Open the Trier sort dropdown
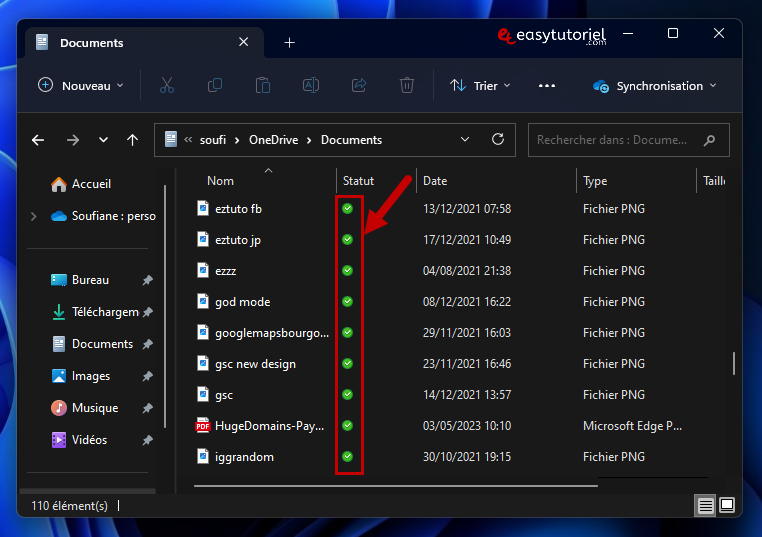Screen dimensions: 762x537 [x=480, y=86]
